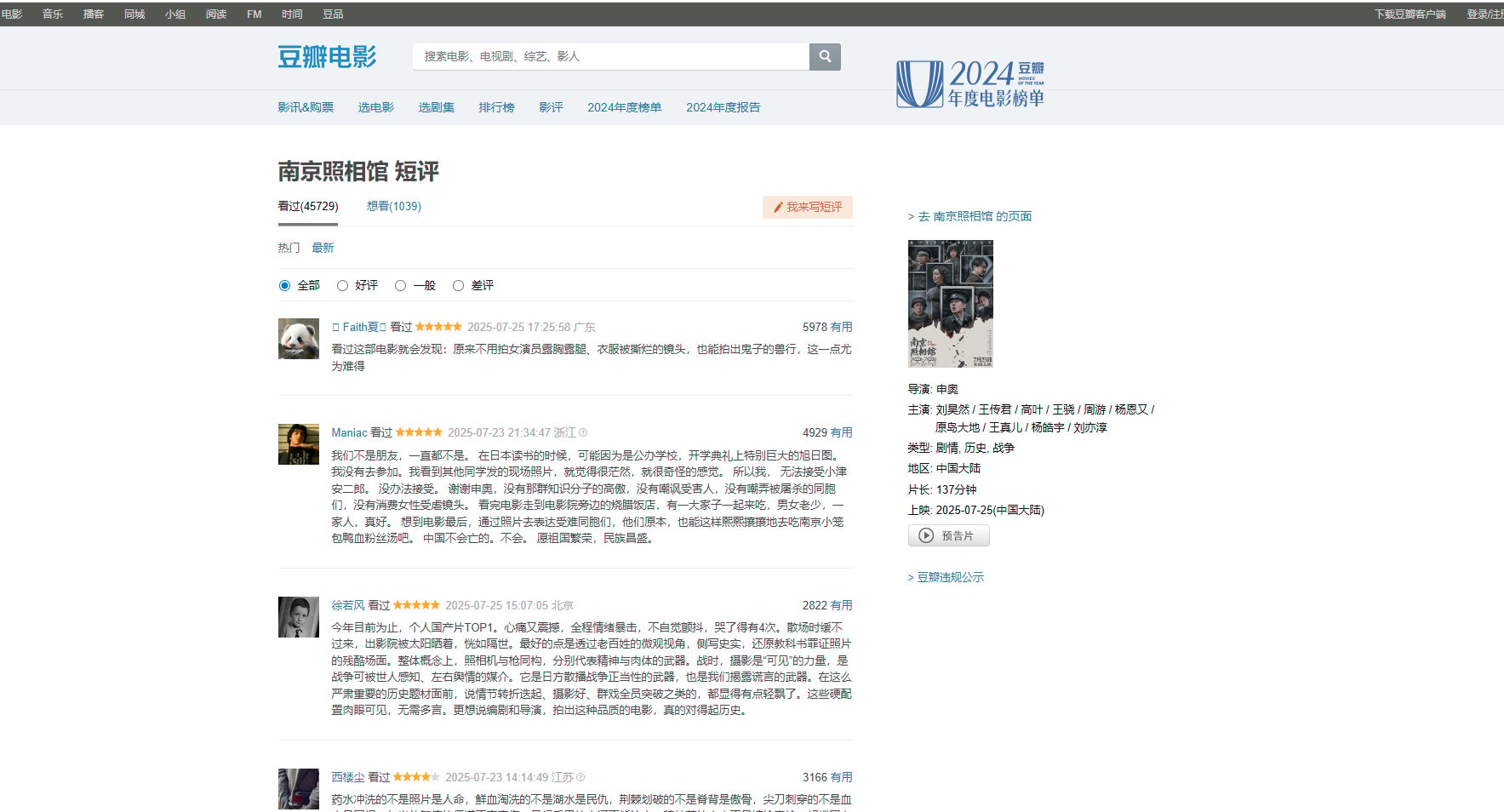Open Maniac's username link

coord(349,432)
